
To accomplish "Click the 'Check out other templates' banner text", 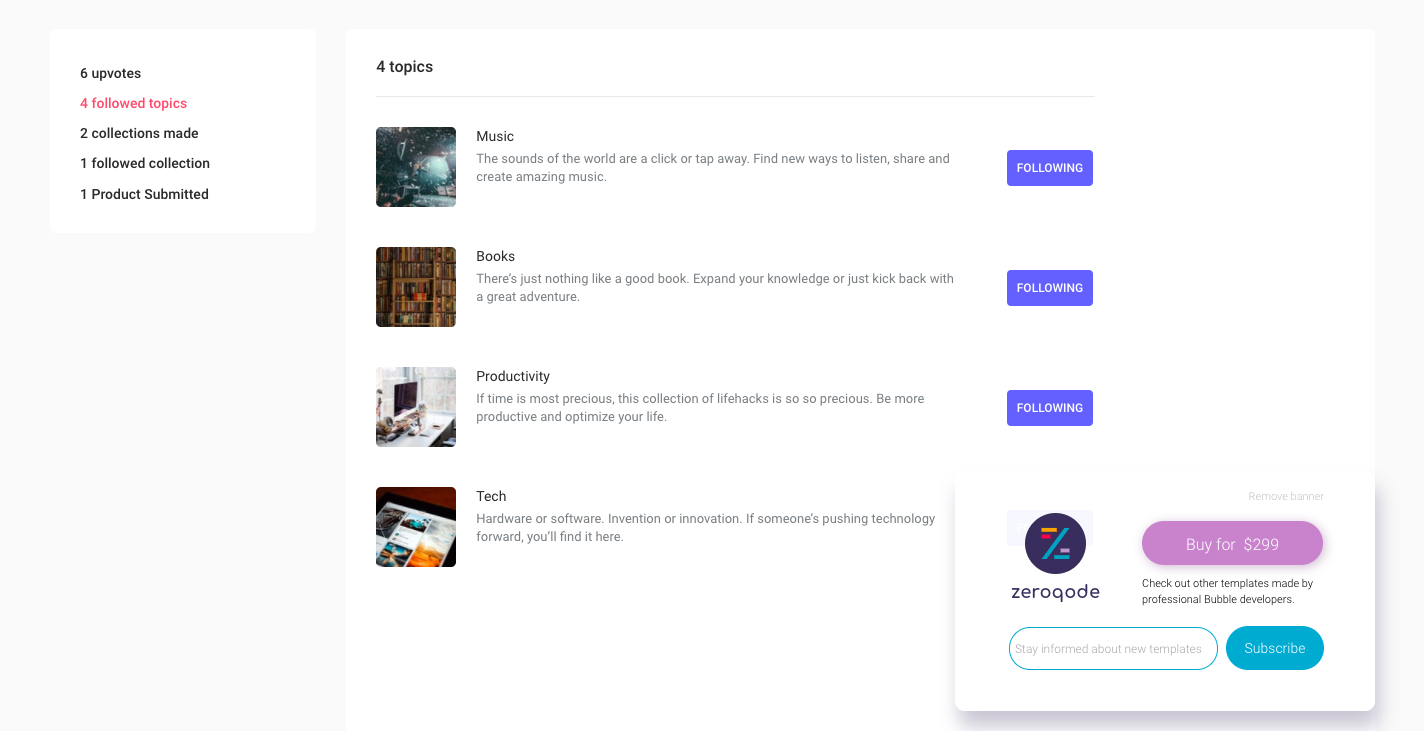I will pos(1228,591).
